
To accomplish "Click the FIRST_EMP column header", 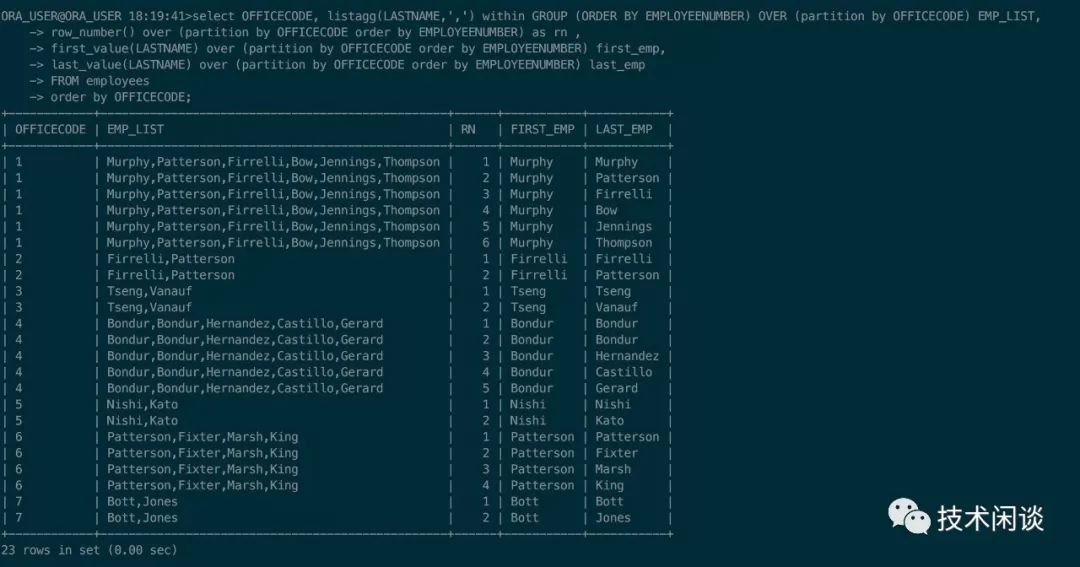I will 542,129.
